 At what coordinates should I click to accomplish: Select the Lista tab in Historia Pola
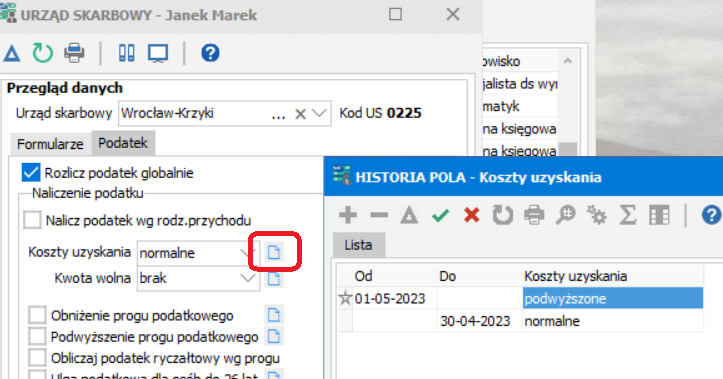(358, 245)
